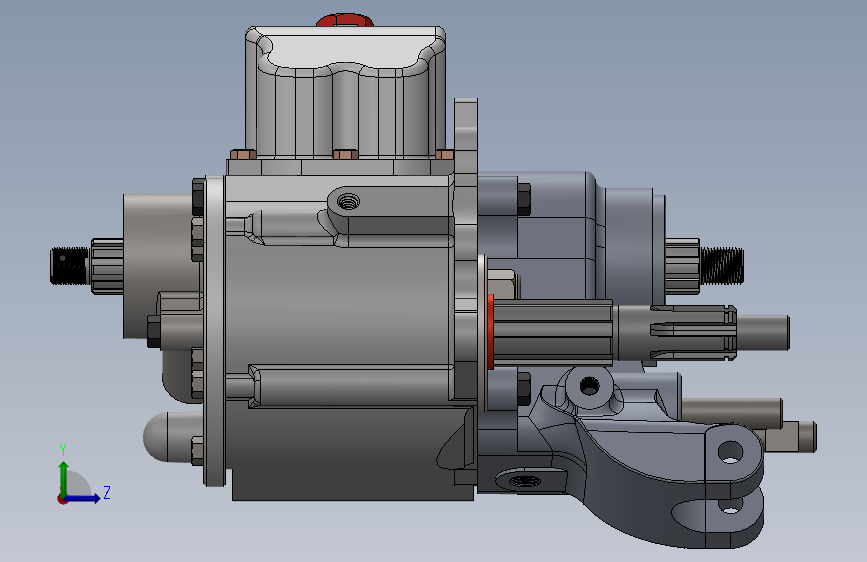This screenshot has height=562, width=867.
Task: Select the long gray rod at lower right
Action: [x=732, y=413]
